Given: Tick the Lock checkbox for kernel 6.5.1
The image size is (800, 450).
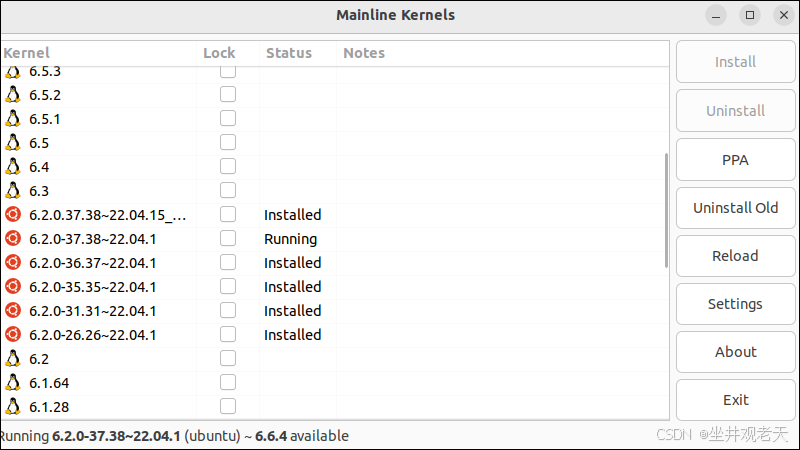Looking at the screenshot, I should [x=228, y=119].
